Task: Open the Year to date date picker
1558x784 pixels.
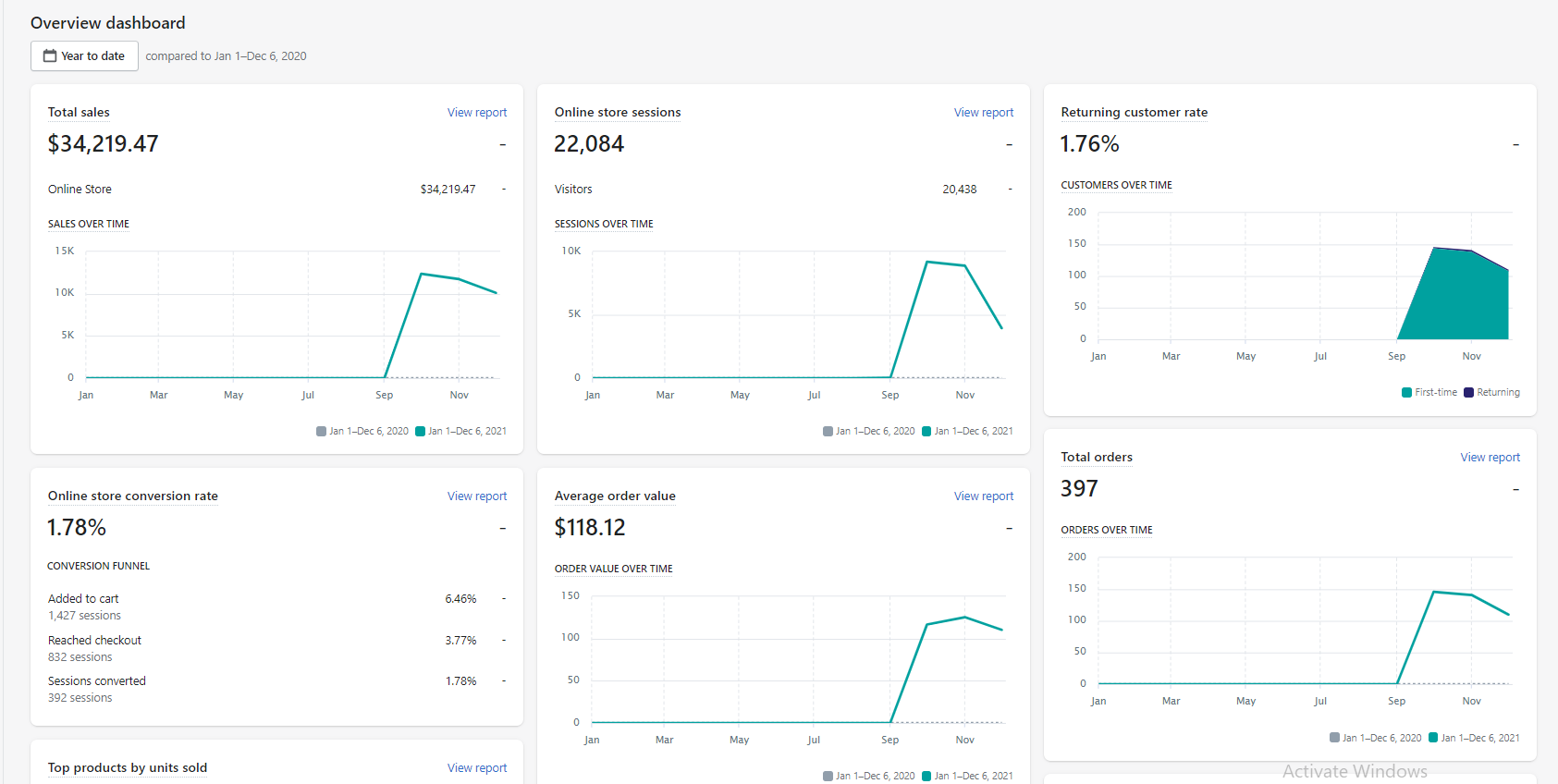Action: (x=84, y=55)
